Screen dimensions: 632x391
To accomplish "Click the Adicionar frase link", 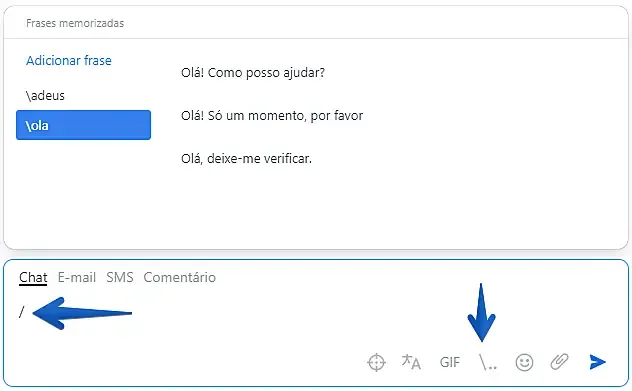I will (69, 60).
